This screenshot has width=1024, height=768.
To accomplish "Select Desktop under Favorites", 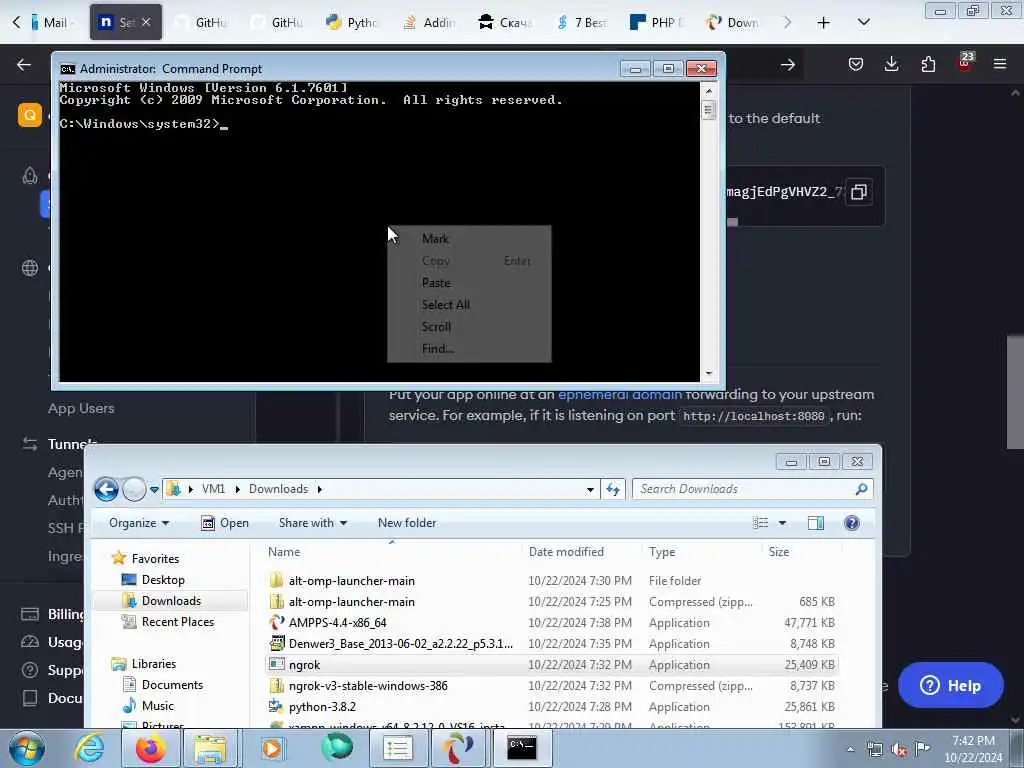I will point(163,580).
